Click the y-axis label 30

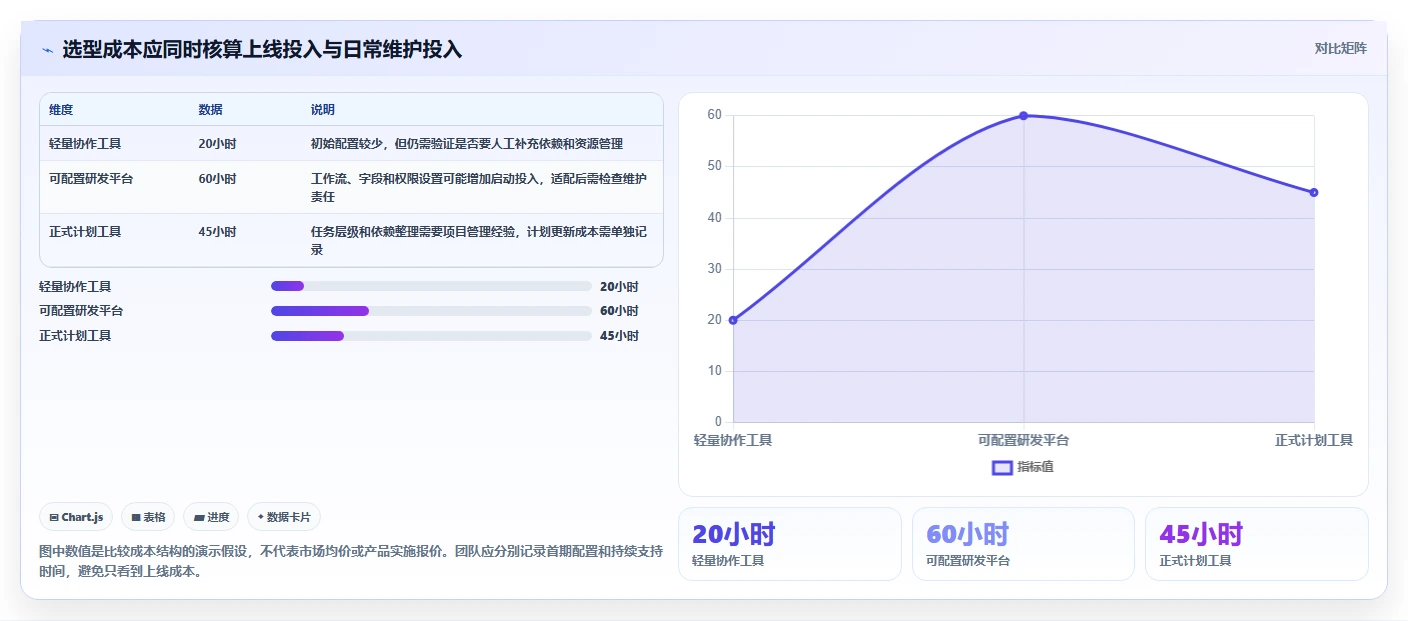[714, 269]
